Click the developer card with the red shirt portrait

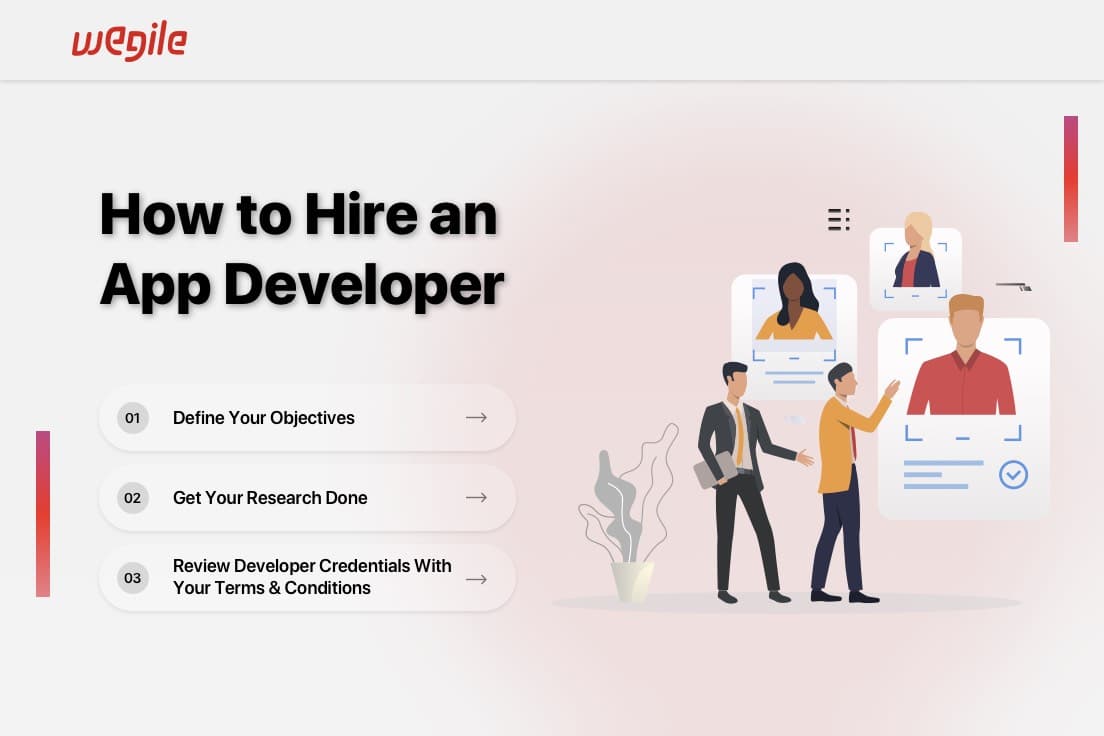click(x=963, y=418)
